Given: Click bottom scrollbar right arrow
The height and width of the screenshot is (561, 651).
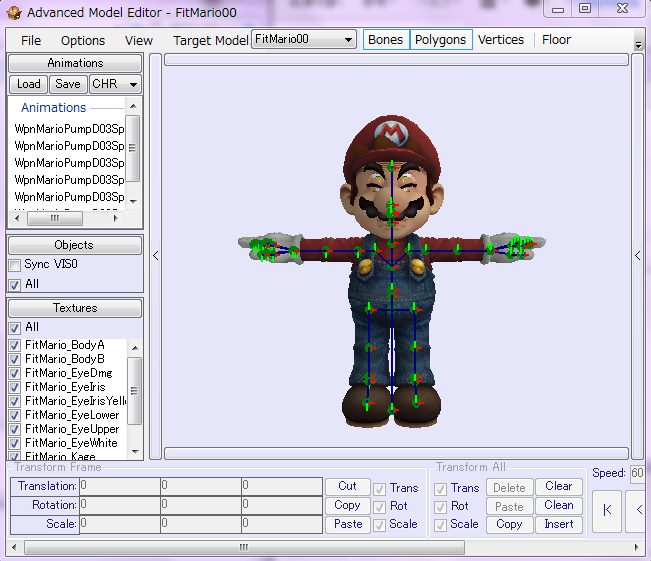Looking at the screenshot, I should pyautogui.click(x=636, y=547).
